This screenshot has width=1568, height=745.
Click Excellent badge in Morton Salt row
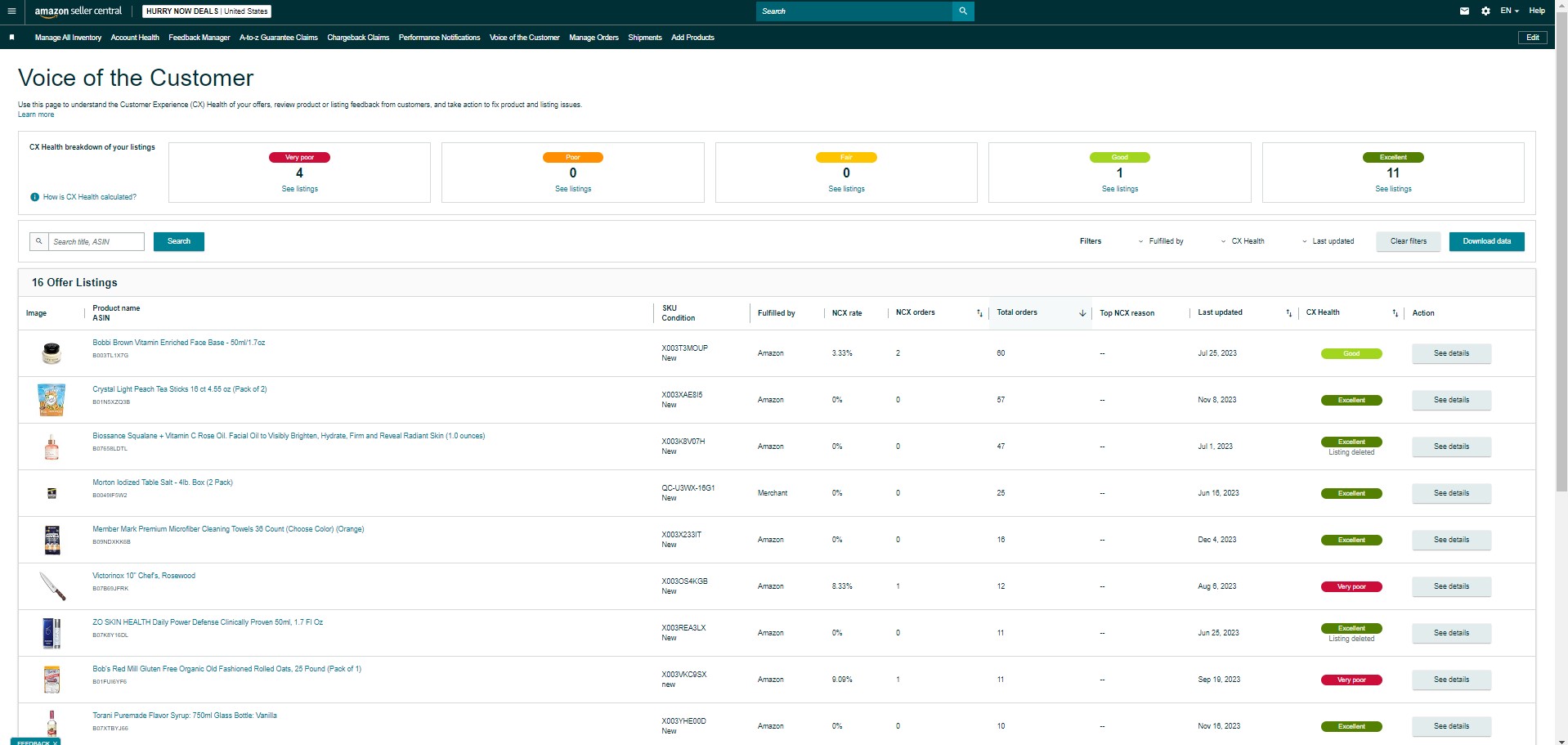[1351, 494]
